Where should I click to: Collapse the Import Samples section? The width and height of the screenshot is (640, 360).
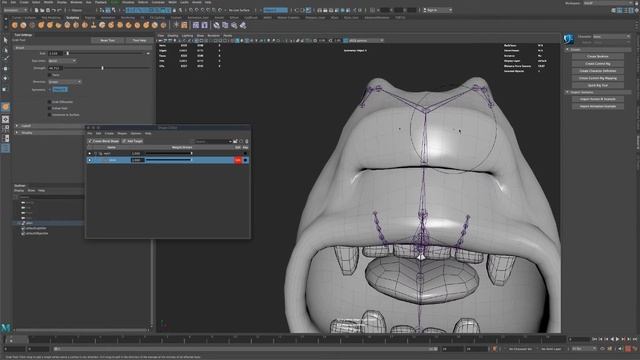(567, 92)
